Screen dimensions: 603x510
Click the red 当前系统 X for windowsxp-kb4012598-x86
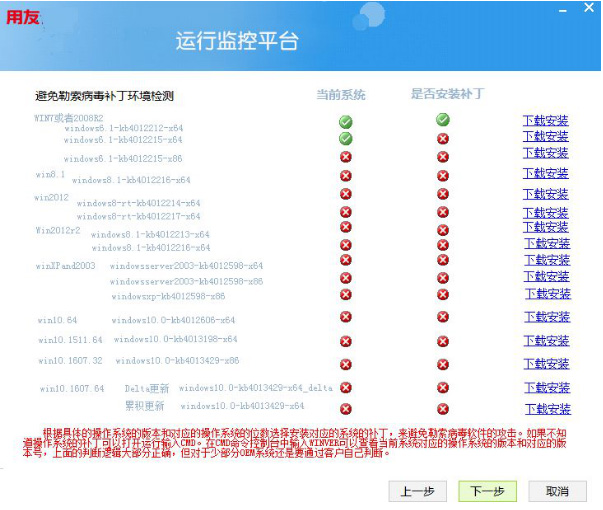point(346,295)
